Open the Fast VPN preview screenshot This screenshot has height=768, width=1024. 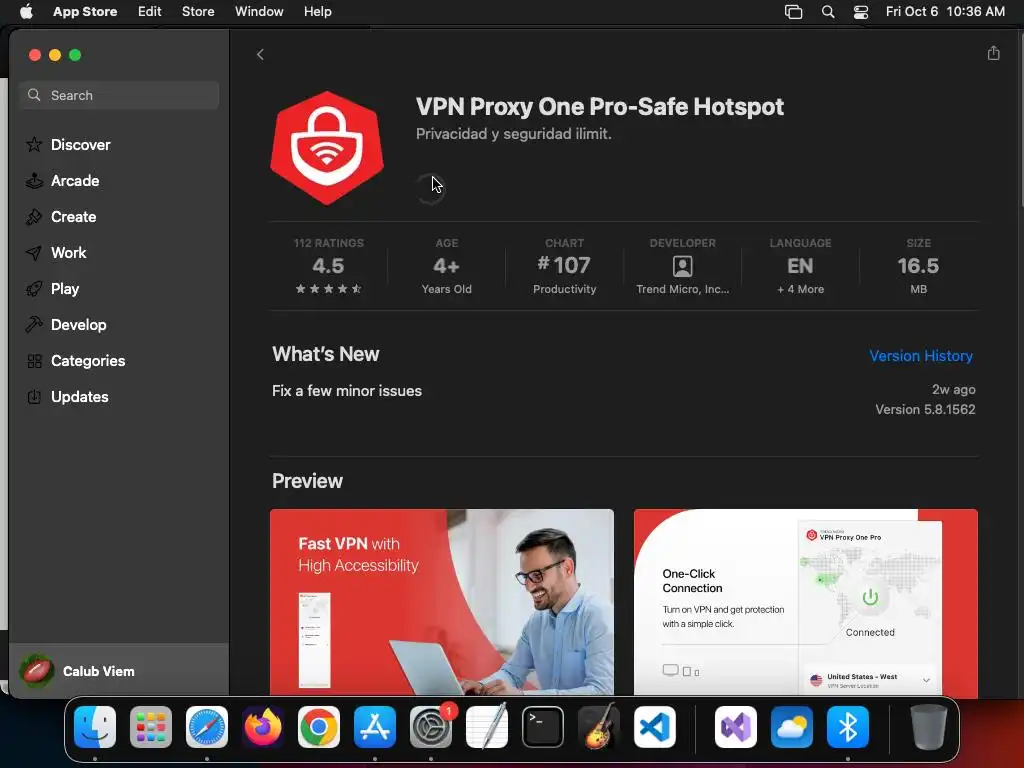point(441,601)
